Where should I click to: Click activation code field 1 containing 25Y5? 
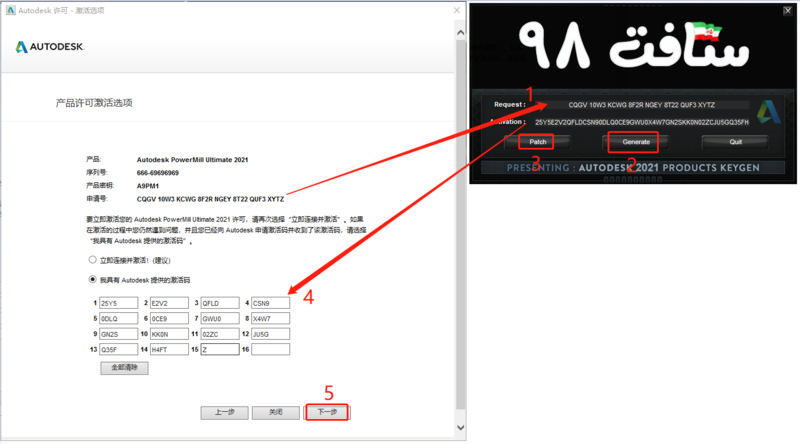click(118, 303)
